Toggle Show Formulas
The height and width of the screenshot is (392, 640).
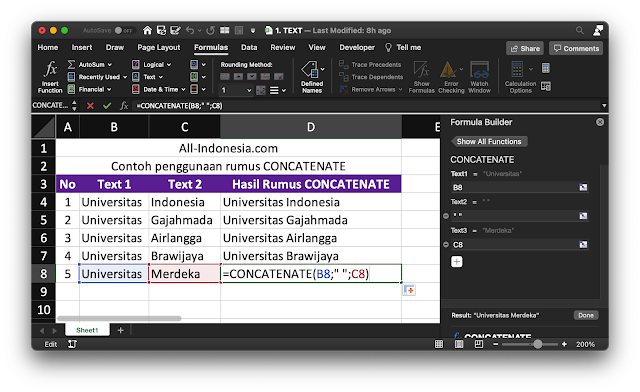421,77
